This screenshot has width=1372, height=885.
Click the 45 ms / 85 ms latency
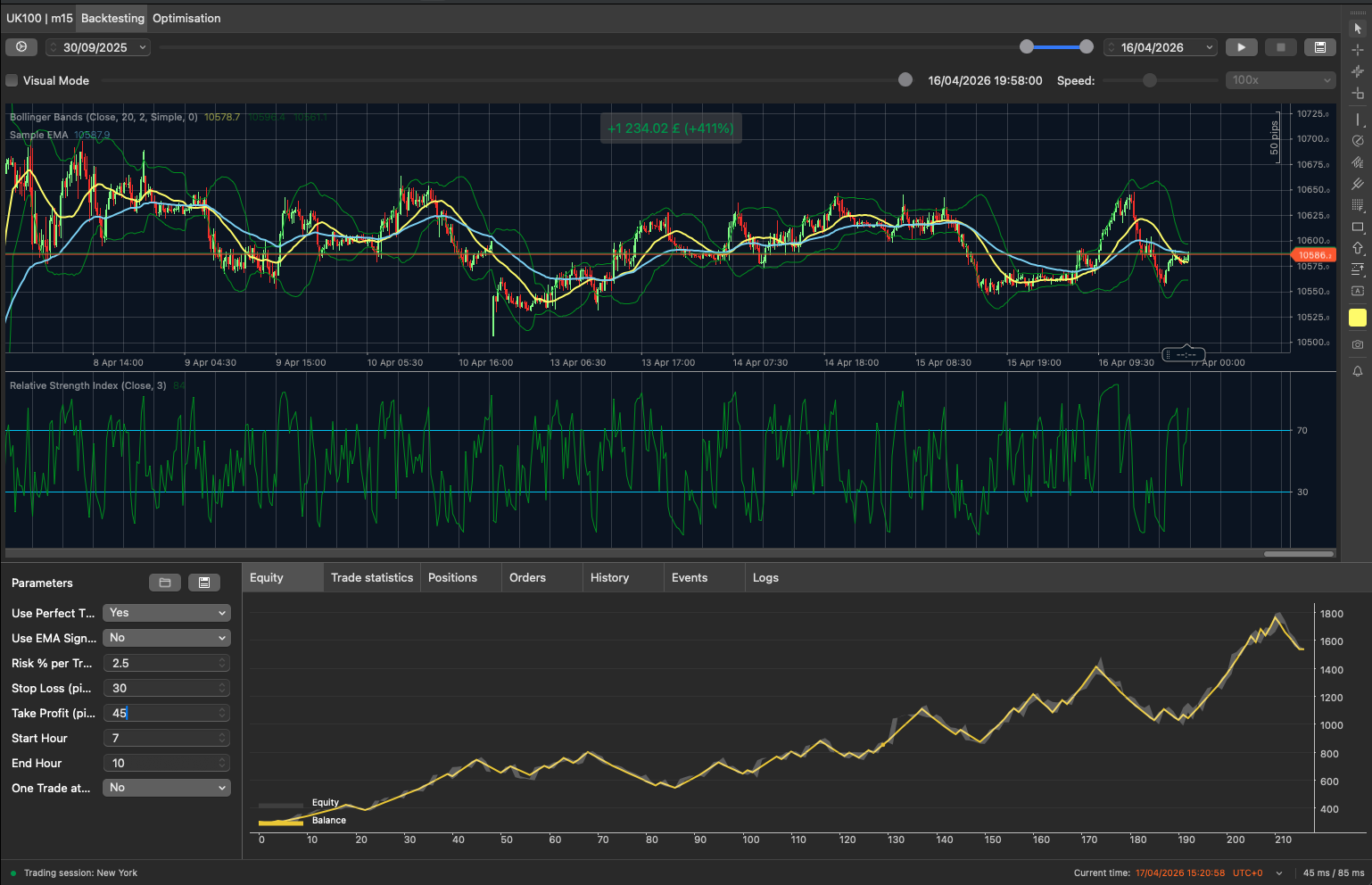pyautogui.click(x=1334, y=873)
